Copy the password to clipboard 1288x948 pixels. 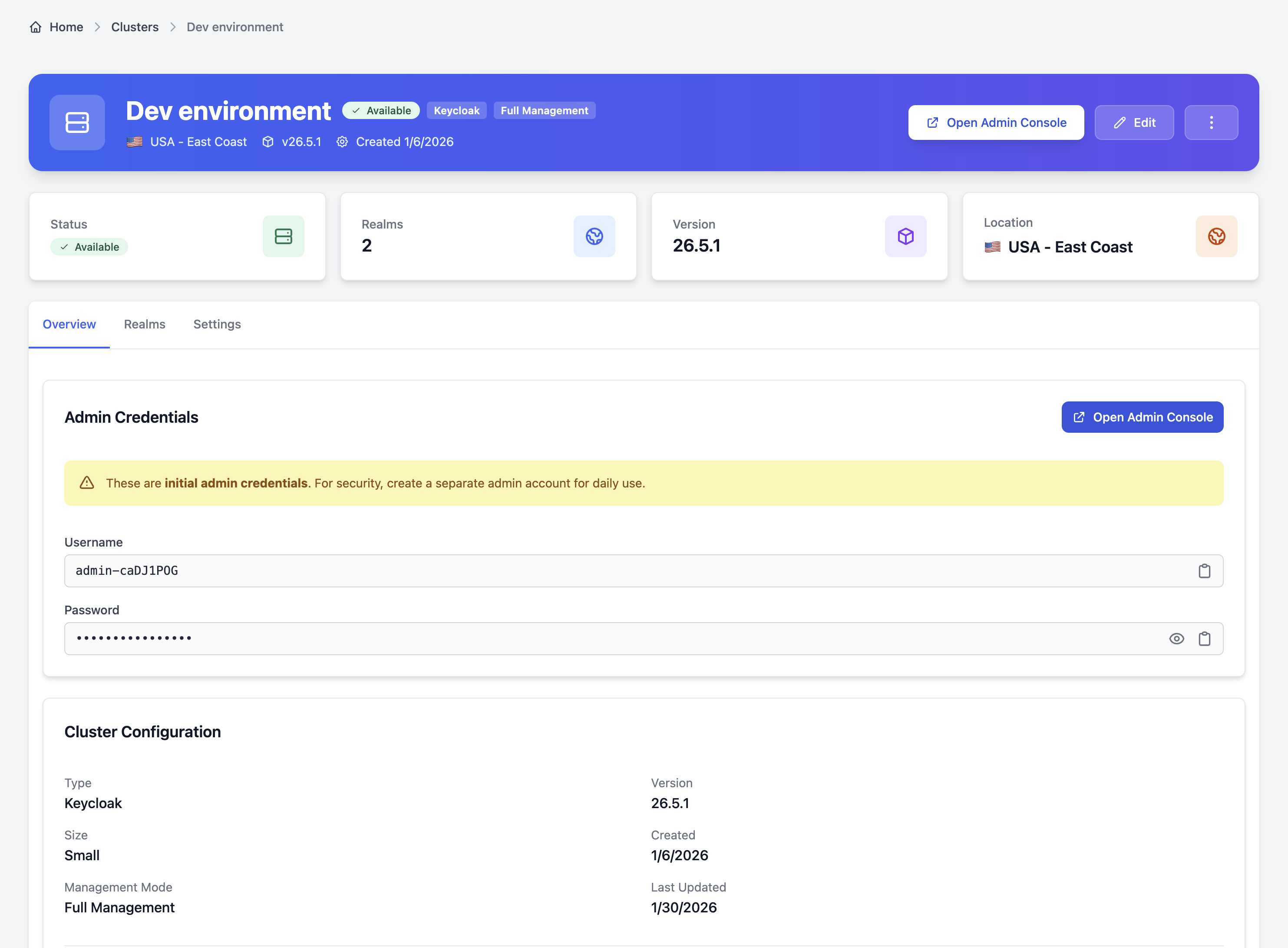(1204, 638)
